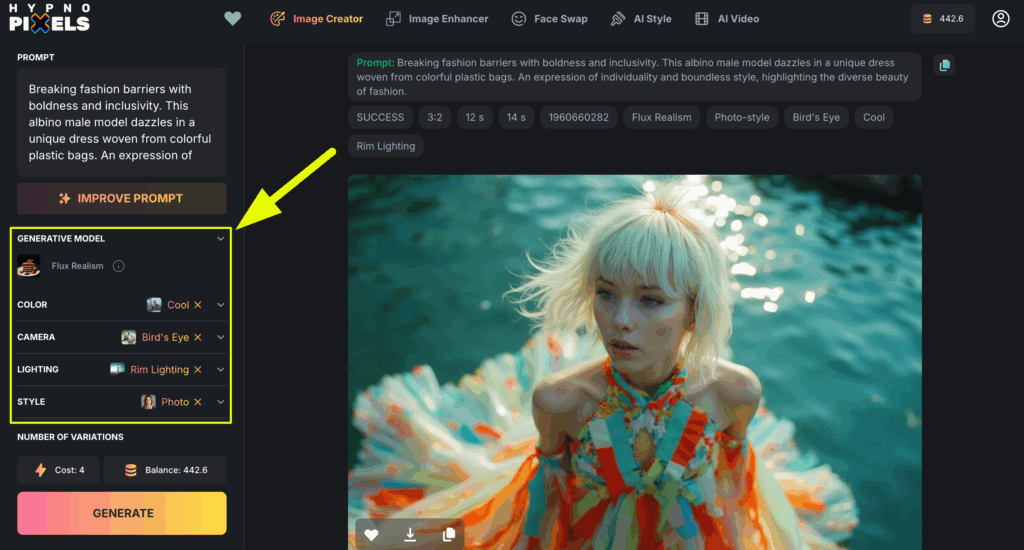
Task: Open the user account profile icon
Action: pyautogui.click(x=1000, y=19)
